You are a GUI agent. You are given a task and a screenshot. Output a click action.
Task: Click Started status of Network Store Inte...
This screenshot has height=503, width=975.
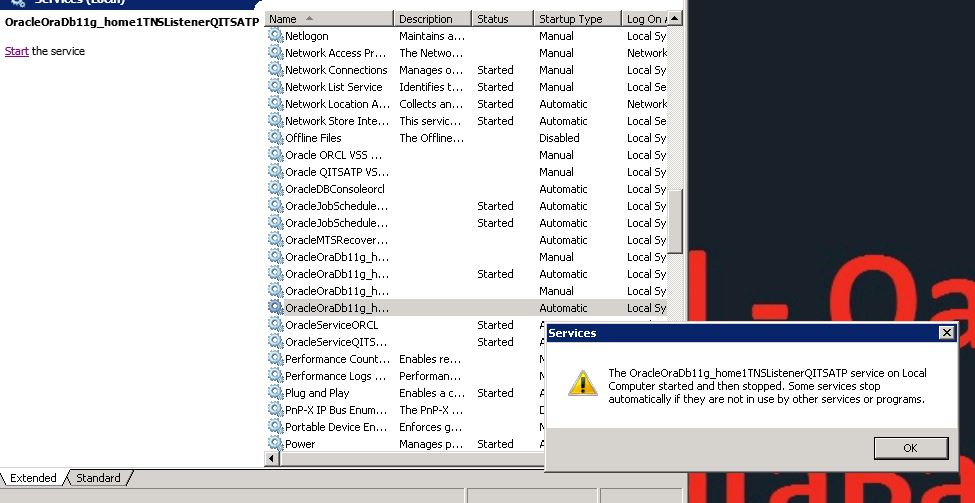coord(495,121)
